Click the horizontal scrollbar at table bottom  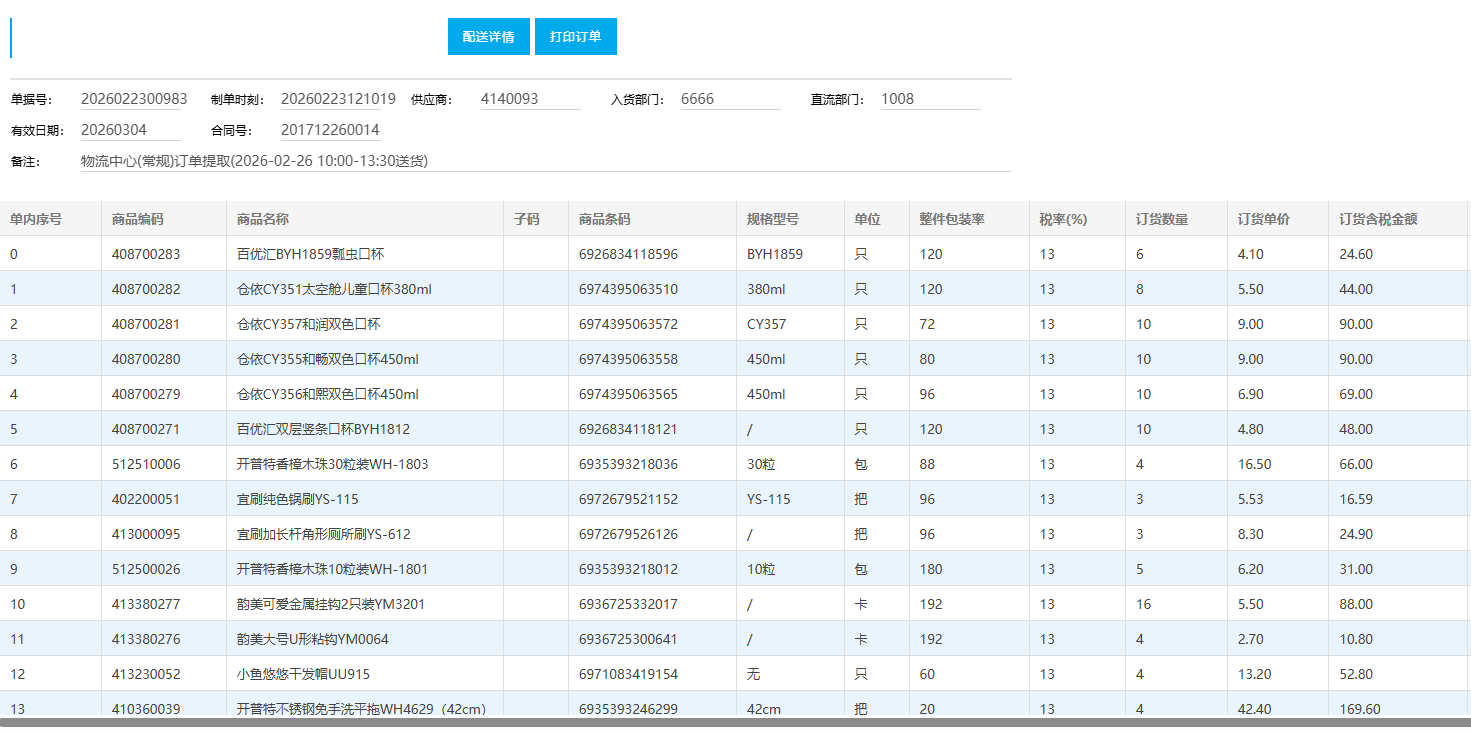735,722
